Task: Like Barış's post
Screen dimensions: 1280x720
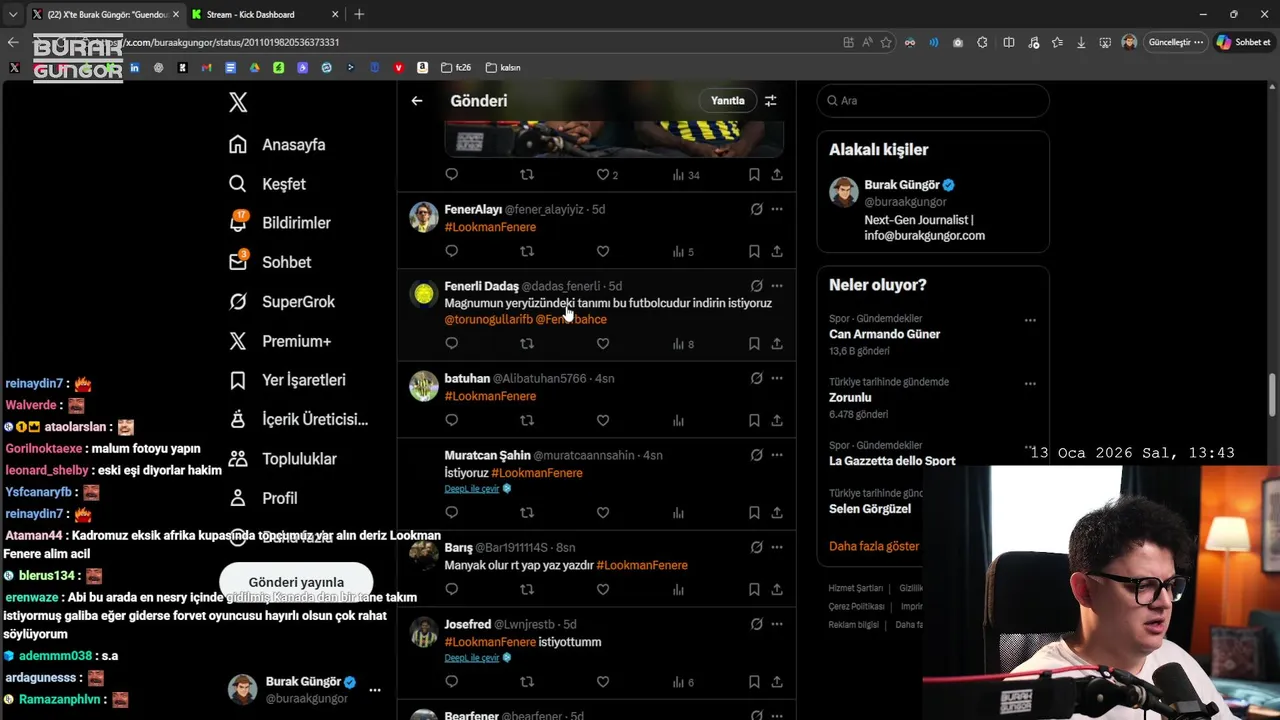Action: click(x=603, y=590)
